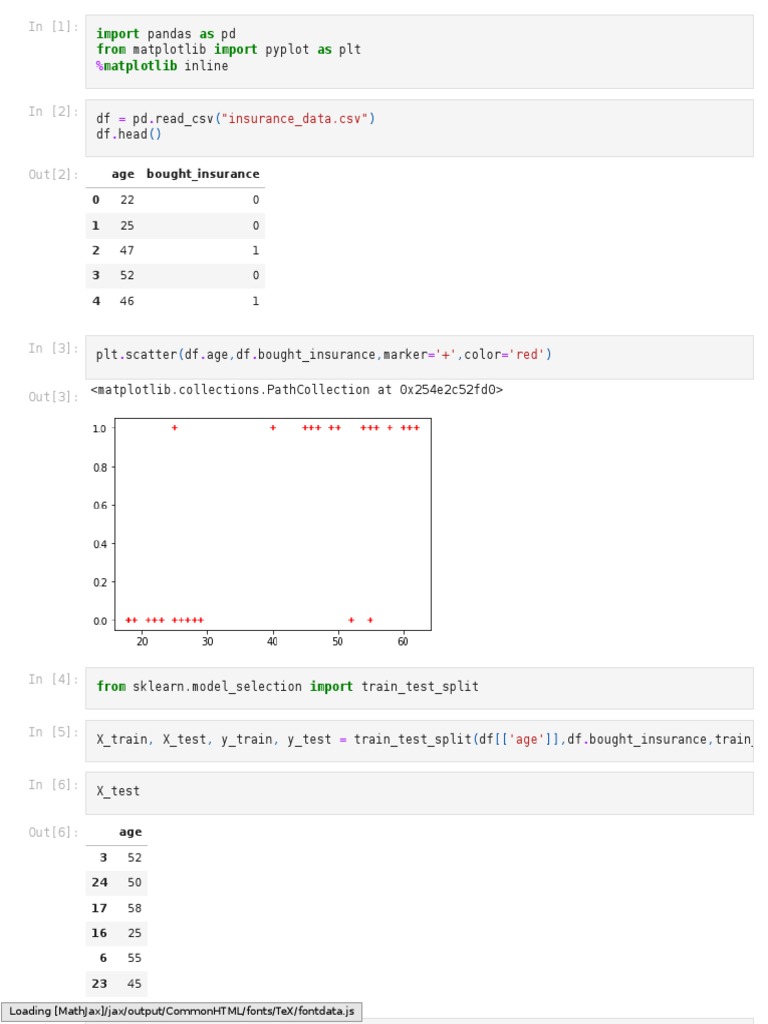
Task: Click row index 23 in X_test table
Action: [99, 984]
